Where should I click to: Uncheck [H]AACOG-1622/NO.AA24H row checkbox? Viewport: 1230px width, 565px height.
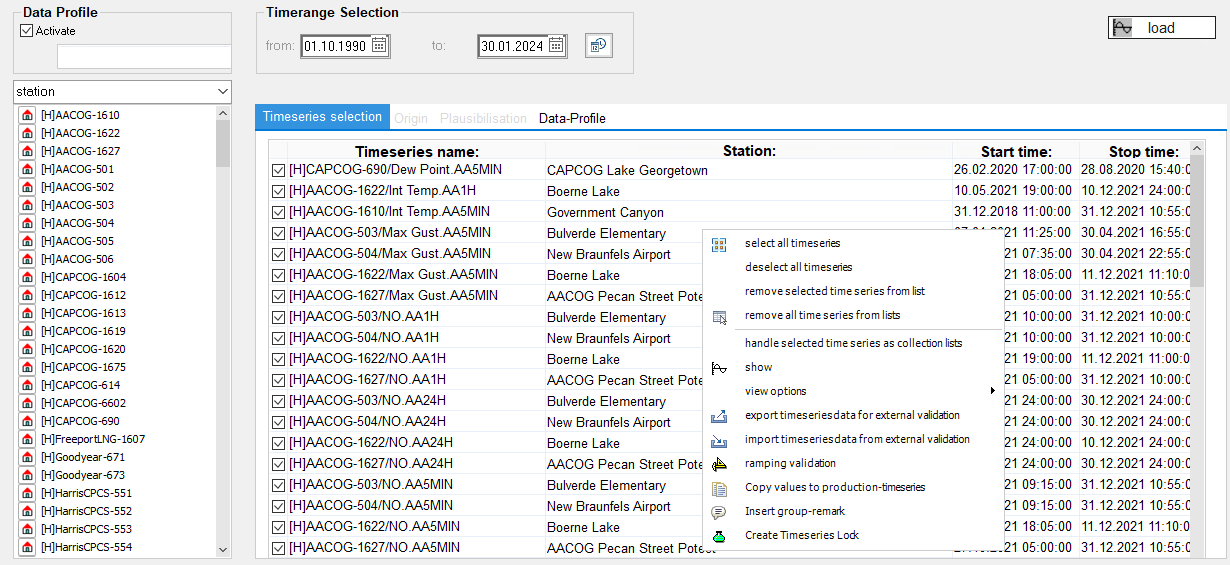tap(278, 443)
